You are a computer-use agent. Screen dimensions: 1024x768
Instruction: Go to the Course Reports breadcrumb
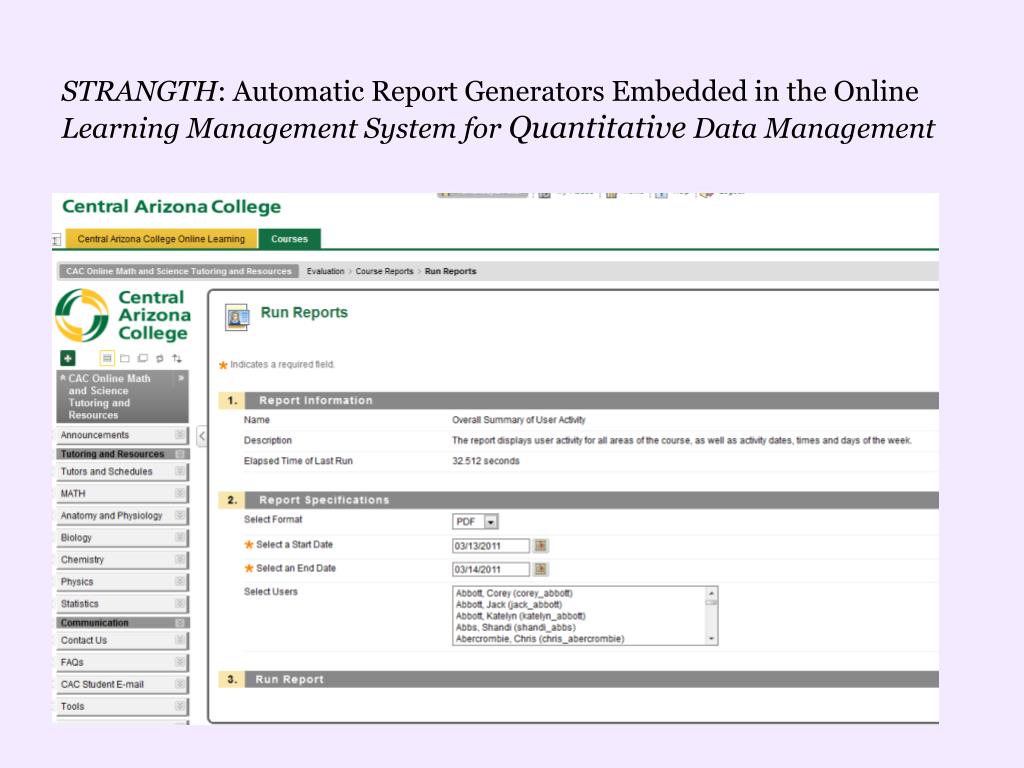pos(385,271)
